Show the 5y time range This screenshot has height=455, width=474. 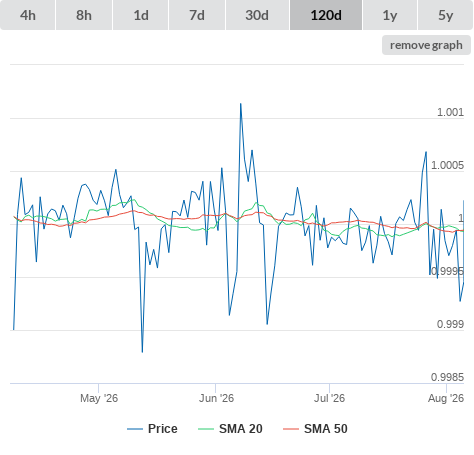(446, 15)
